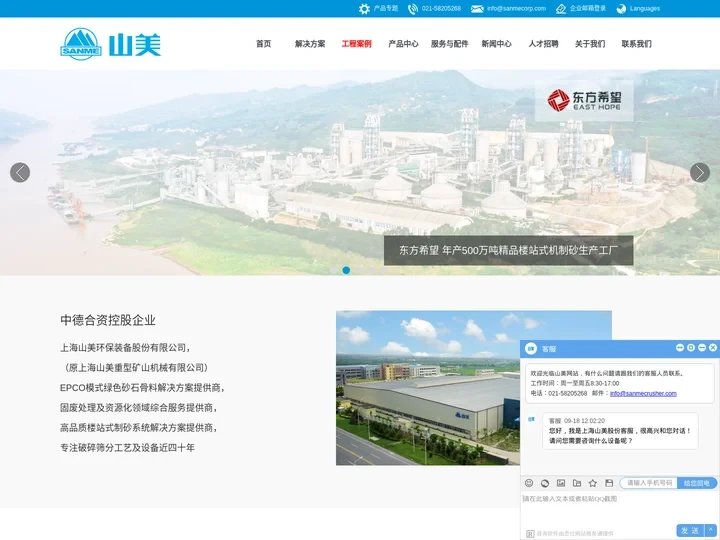The height and width of the screenshot is (540, 720).
Task: Click the send image icon in chat
Action: 561,483
